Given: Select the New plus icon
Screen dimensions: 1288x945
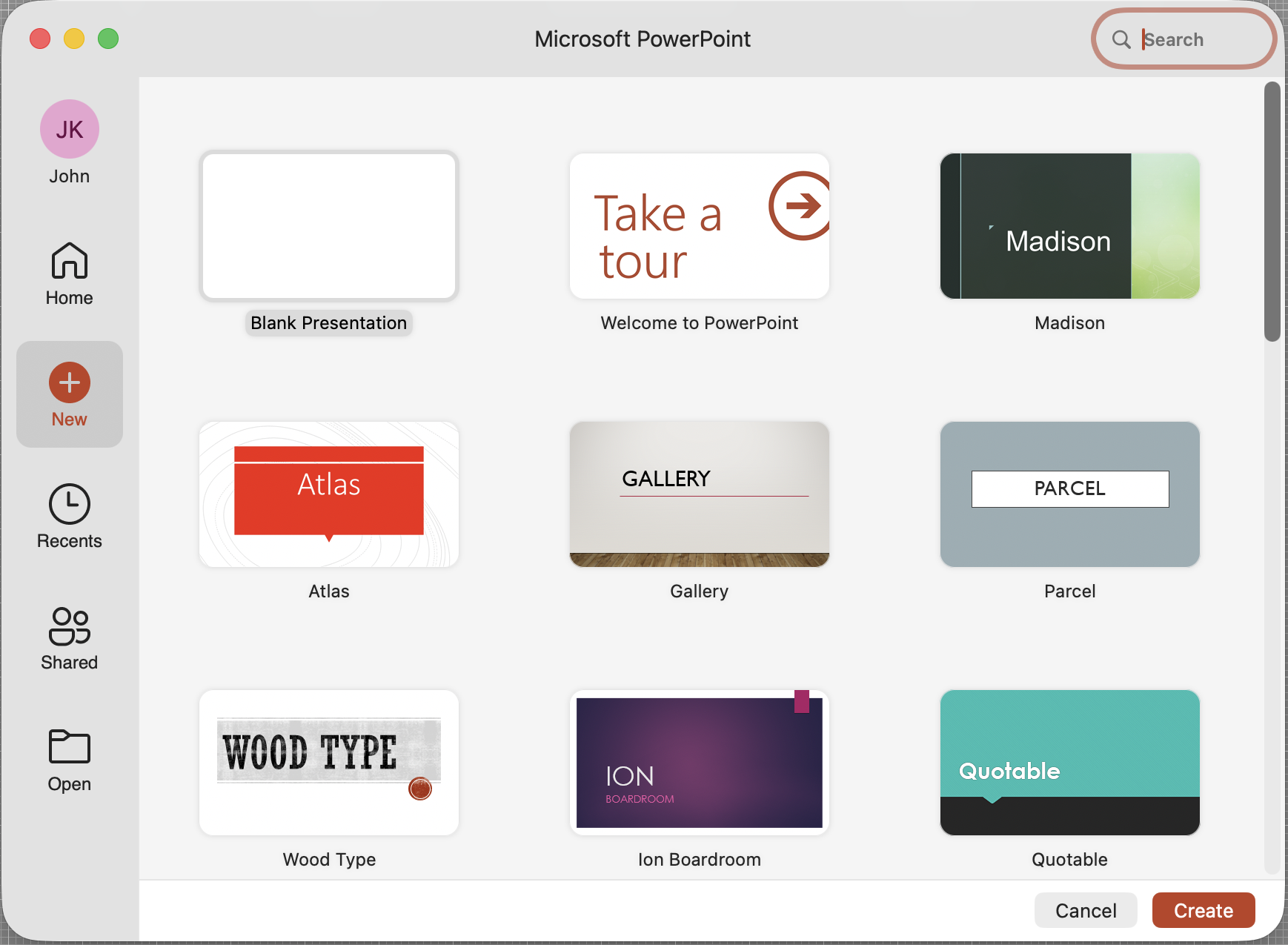Looking at the screenshot, I should [70, 382].
